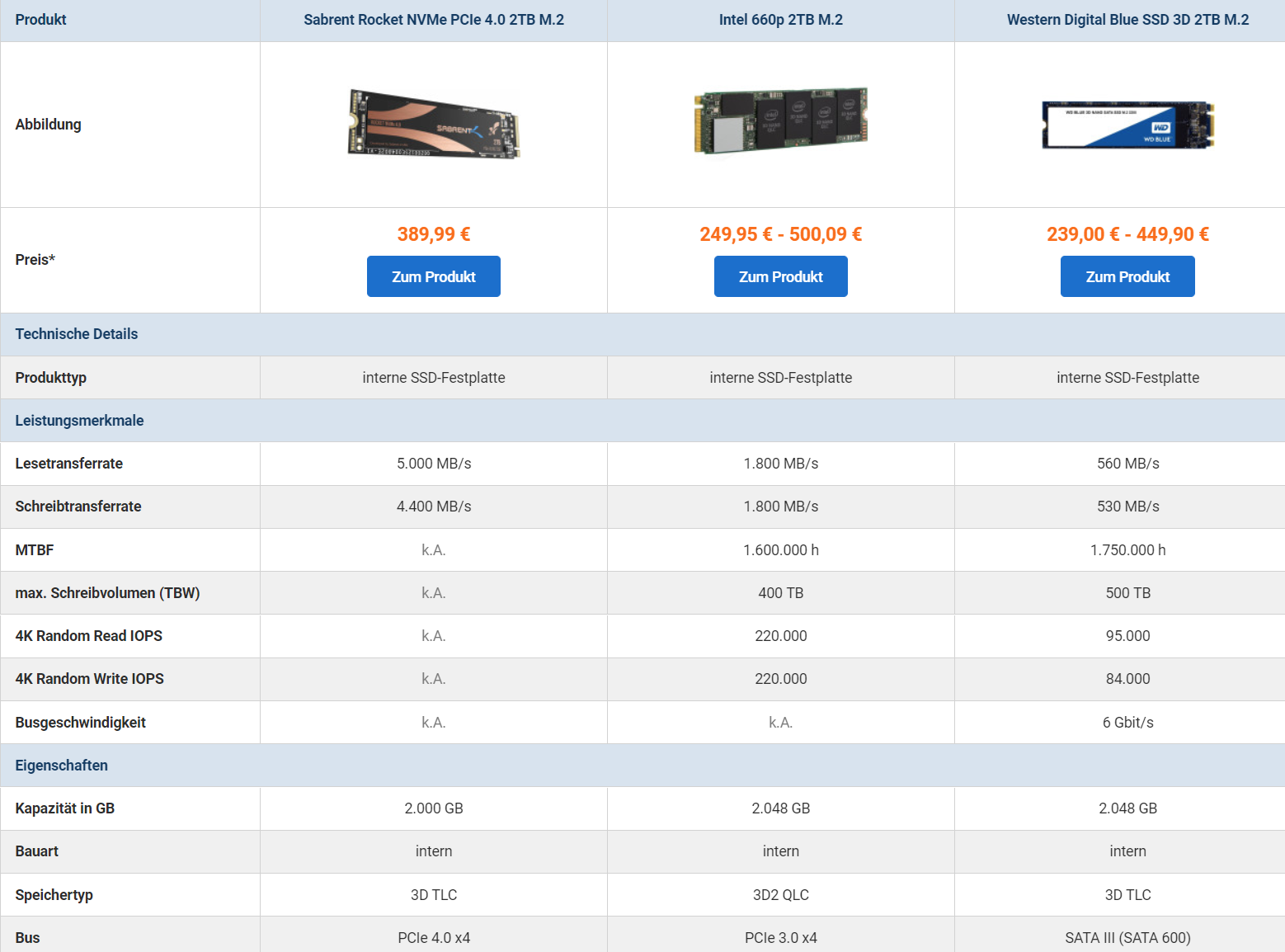Viewport: 1285px width, 952px height.
Task: Select the 389,99 € price text
Action: tap(434, 234)
